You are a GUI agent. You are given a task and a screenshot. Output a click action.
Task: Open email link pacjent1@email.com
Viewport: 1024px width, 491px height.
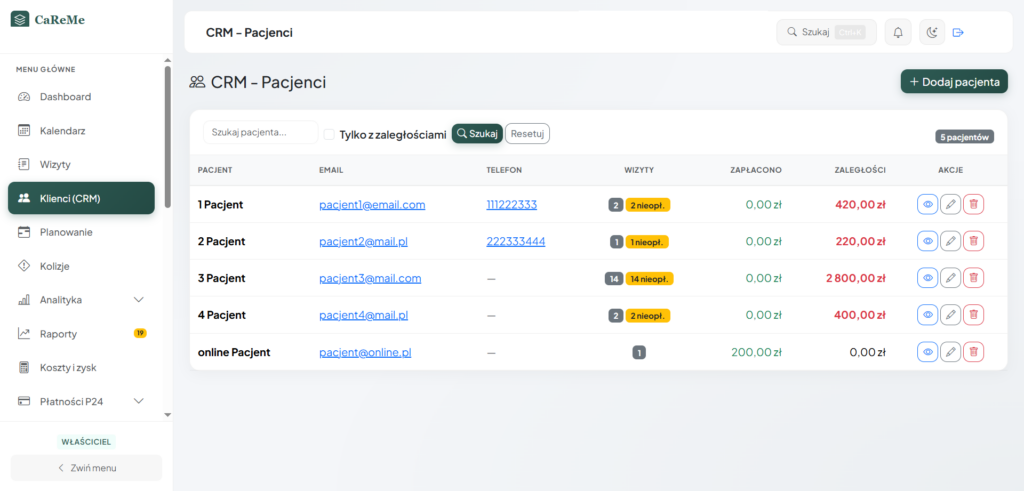(x=372, y=204)
